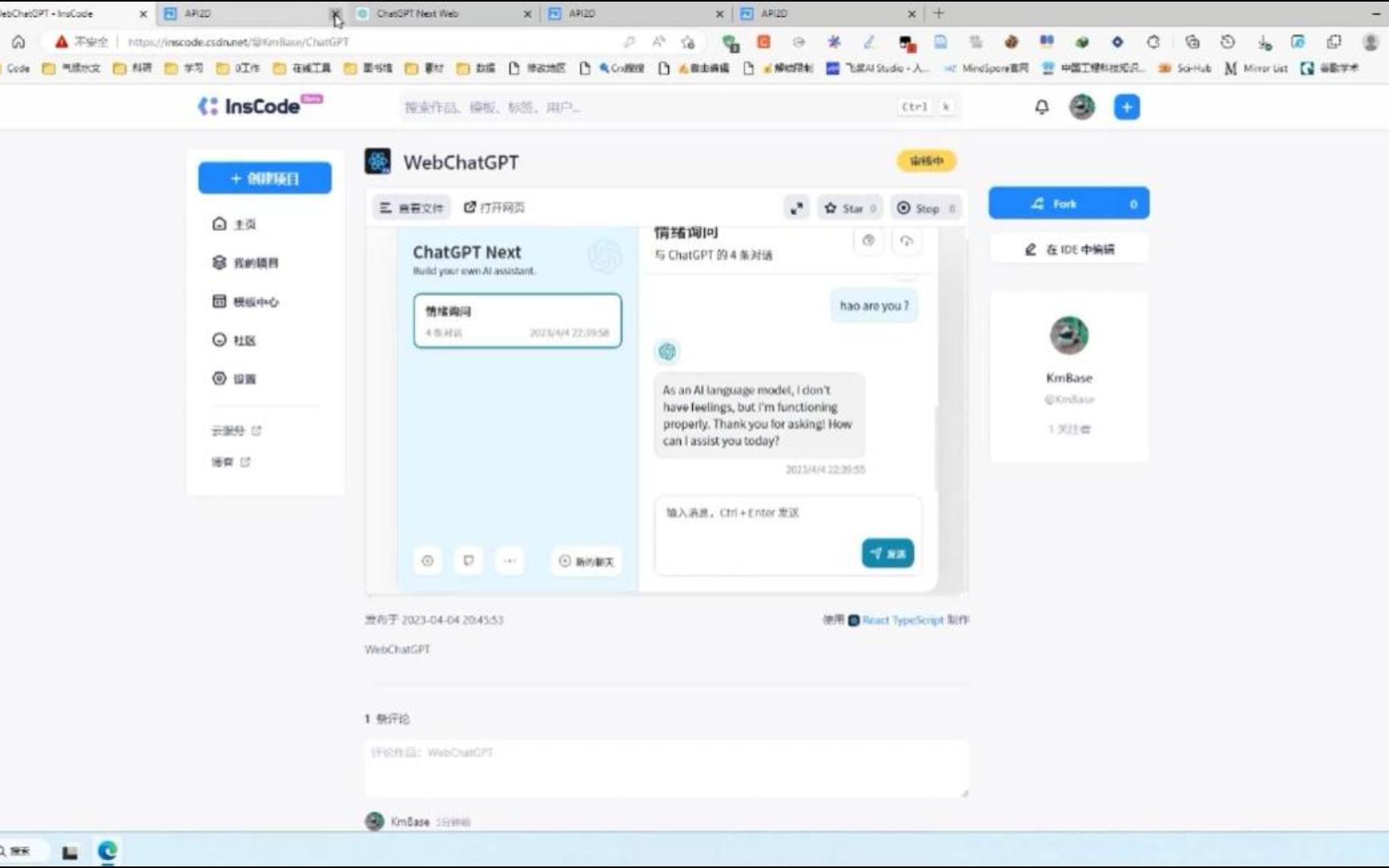Click the taskbar search box
Viewport: 1389px width, 868px height.
click(x=24, y=851)
